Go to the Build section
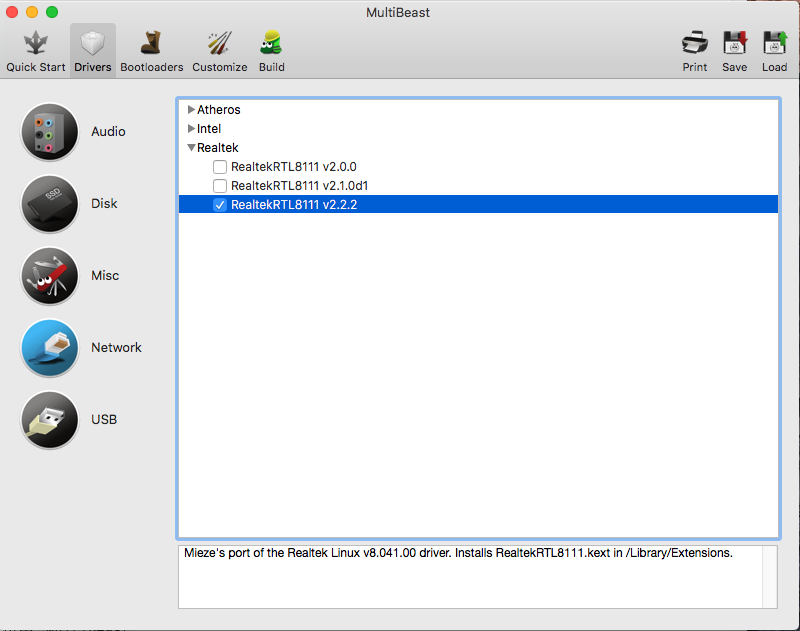The width and height of the screenshot is (800, 631). coord(271,51)
